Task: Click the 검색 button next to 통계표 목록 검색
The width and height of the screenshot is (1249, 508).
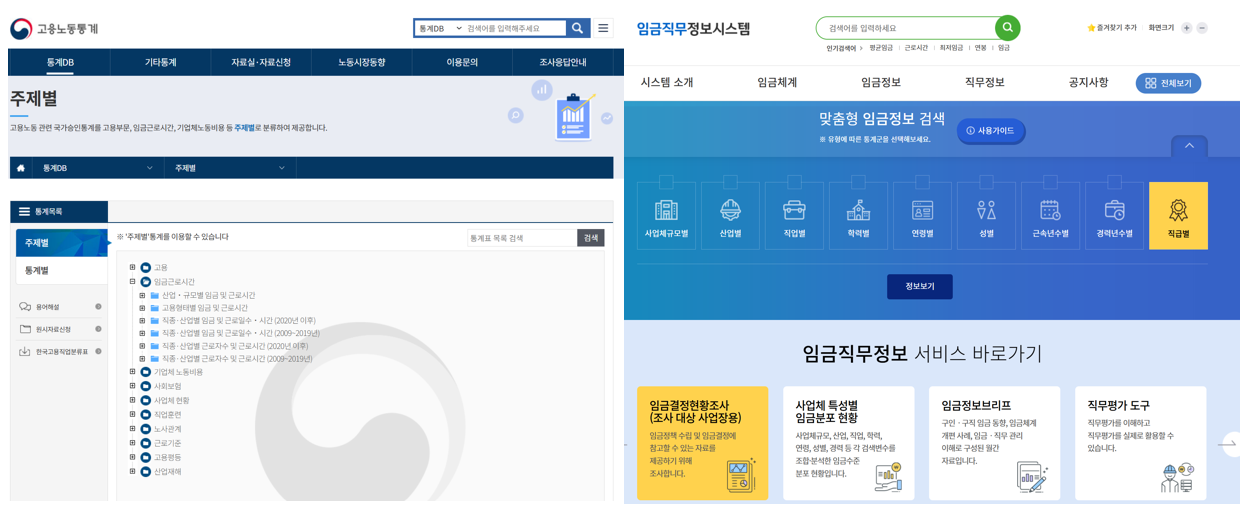Action: point(591,238)
